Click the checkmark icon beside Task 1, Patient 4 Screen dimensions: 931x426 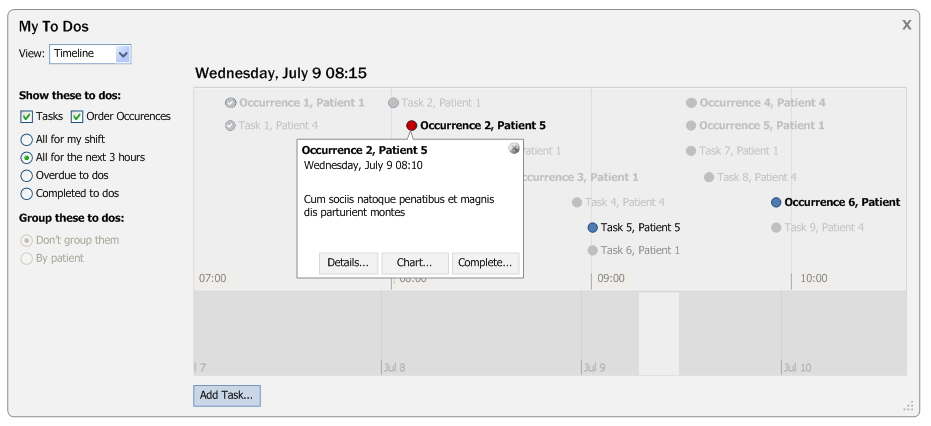(230, 126)
